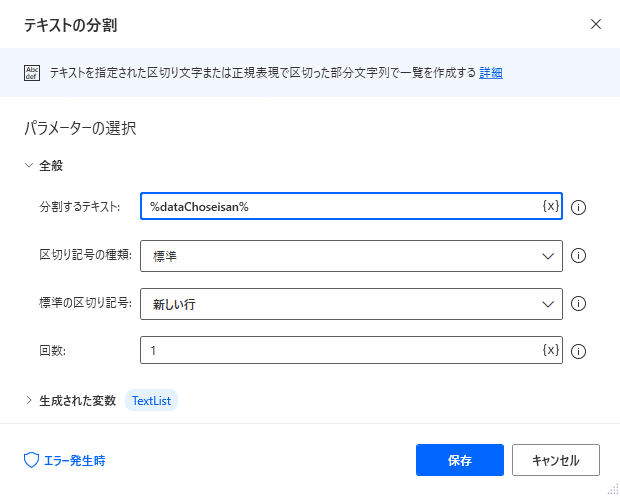Open the 詳細 link
This screenshot has width=620, height=496.
(491, 73)
